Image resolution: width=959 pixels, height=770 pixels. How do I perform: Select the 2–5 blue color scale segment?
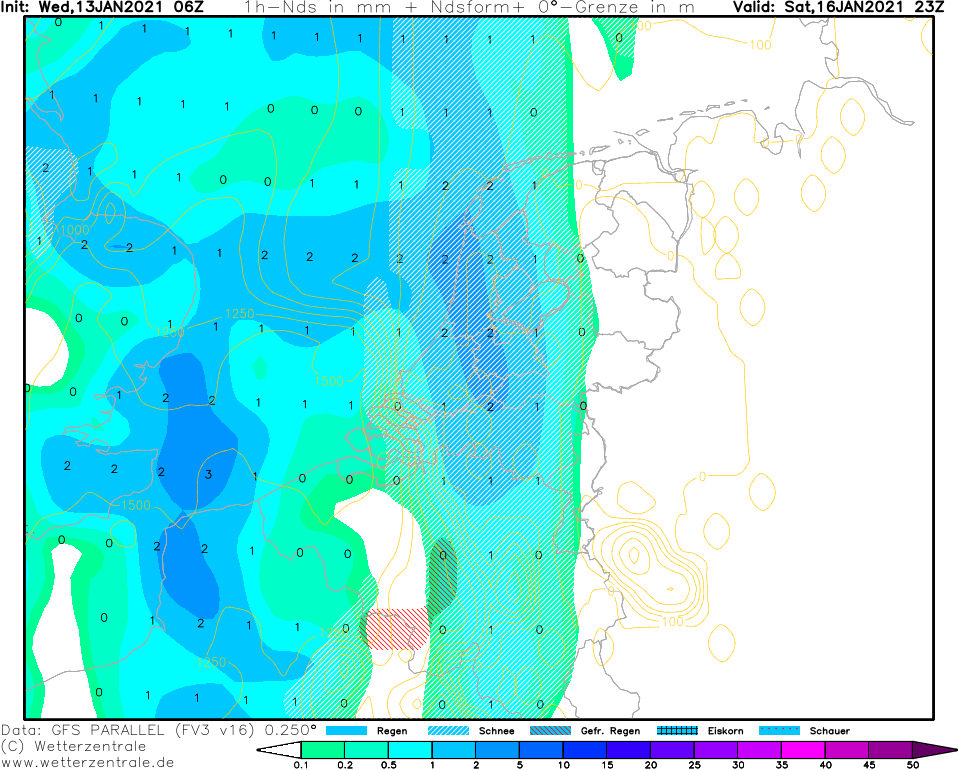[x=498, y=750]
